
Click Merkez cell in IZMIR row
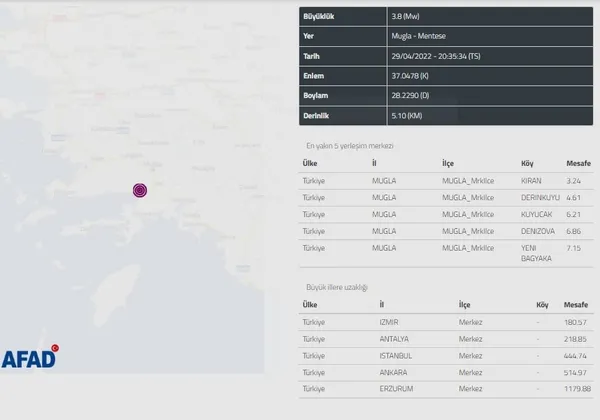[470, 322]
